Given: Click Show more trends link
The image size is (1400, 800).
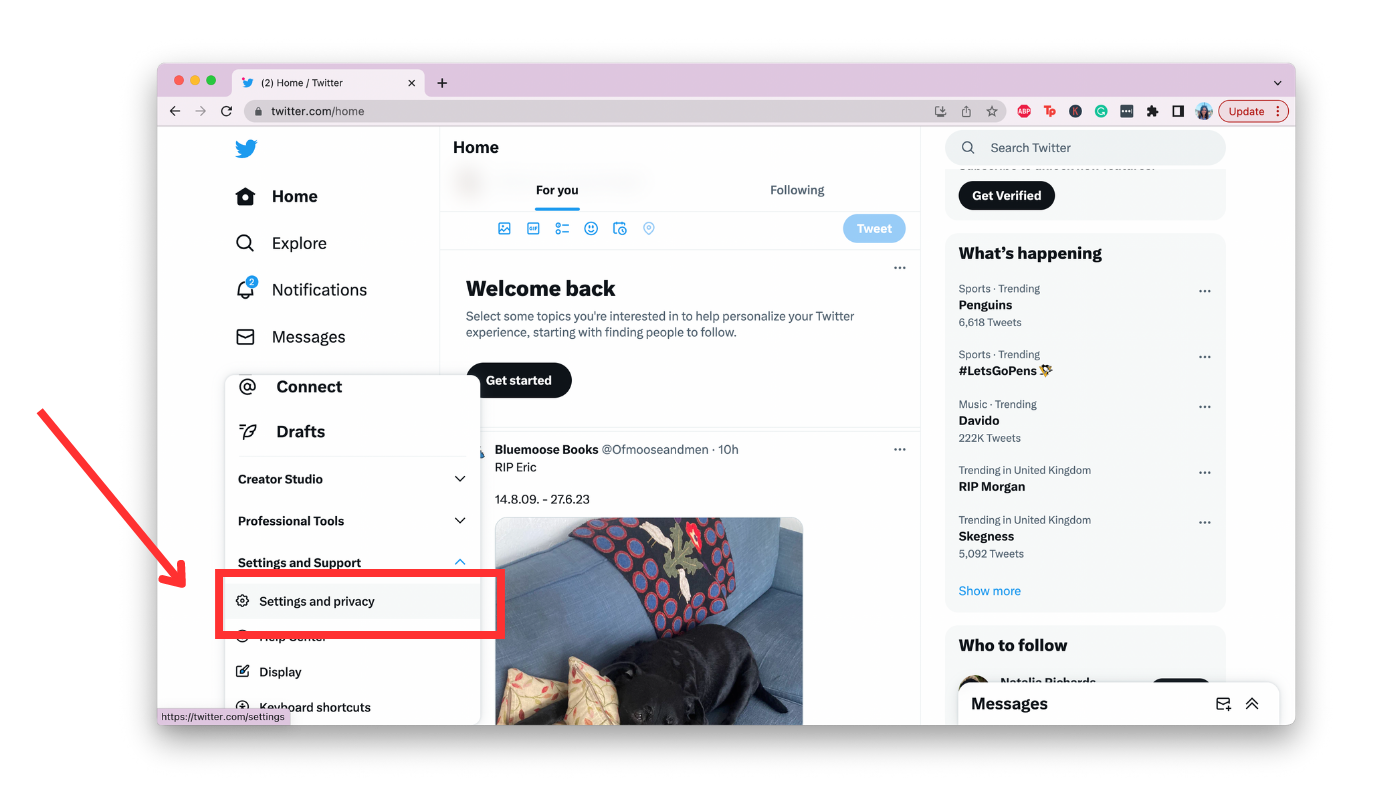Looking at the screenshot, I should coord(990,591).
